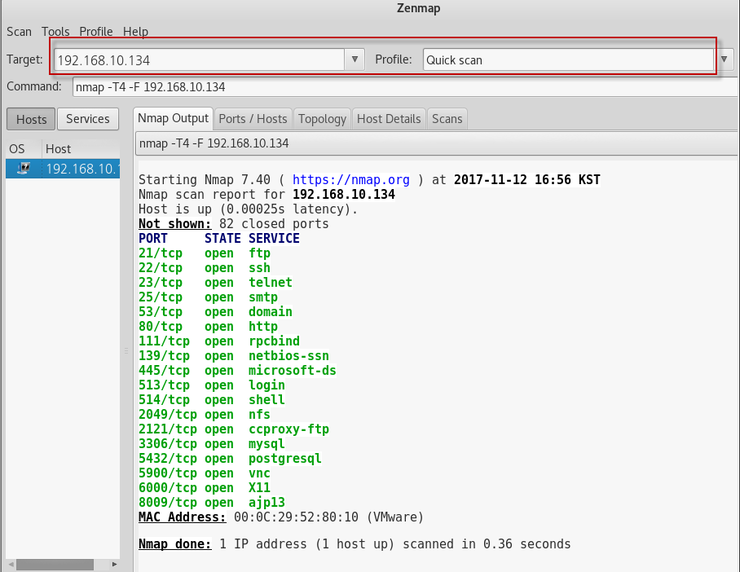740x572 pixels.
Task: Click the 80/tcp open http line
Action: pos(208,327)
